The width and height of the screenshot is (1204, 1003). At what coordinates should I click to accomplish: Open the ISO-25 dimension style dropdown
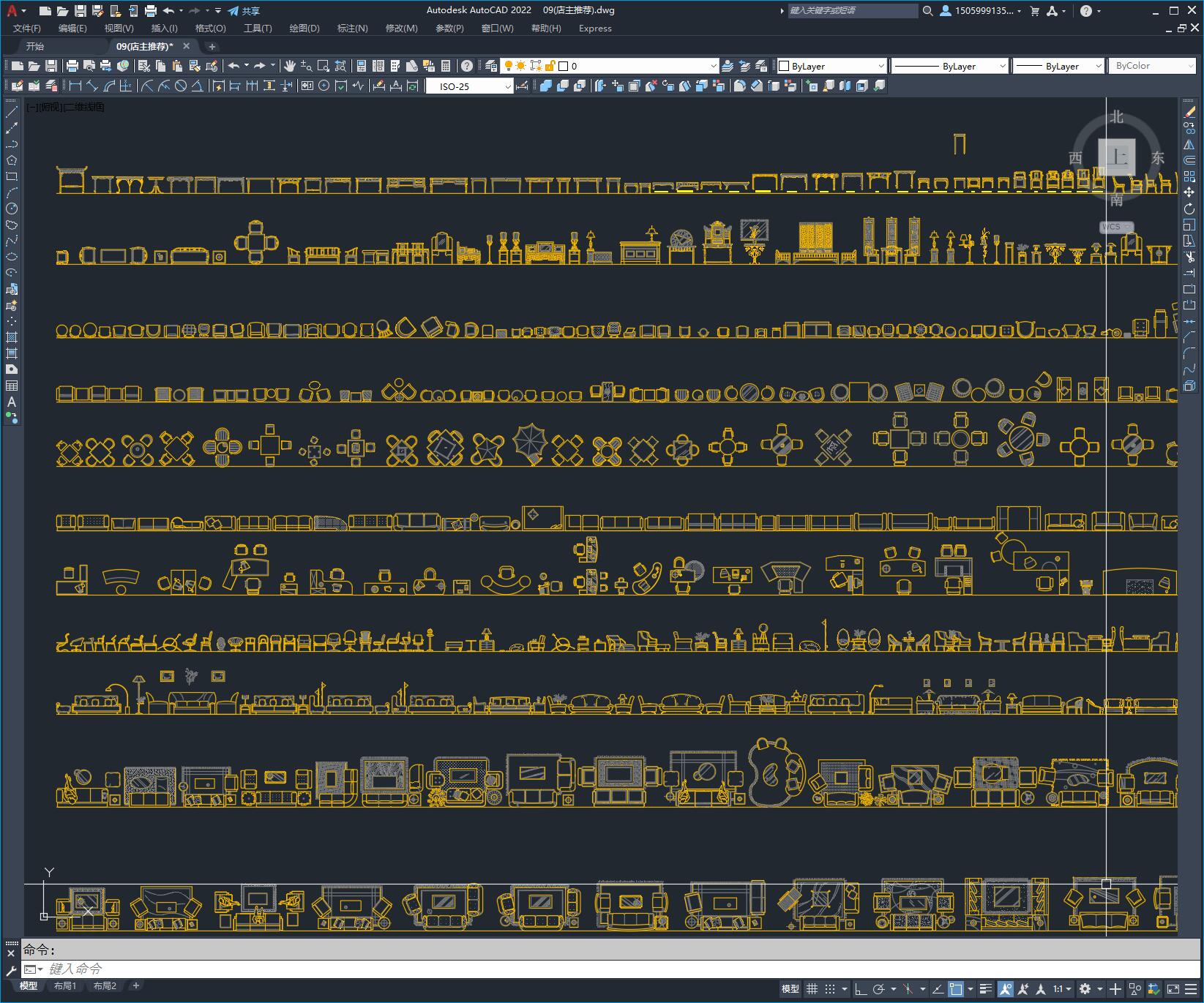470,86
